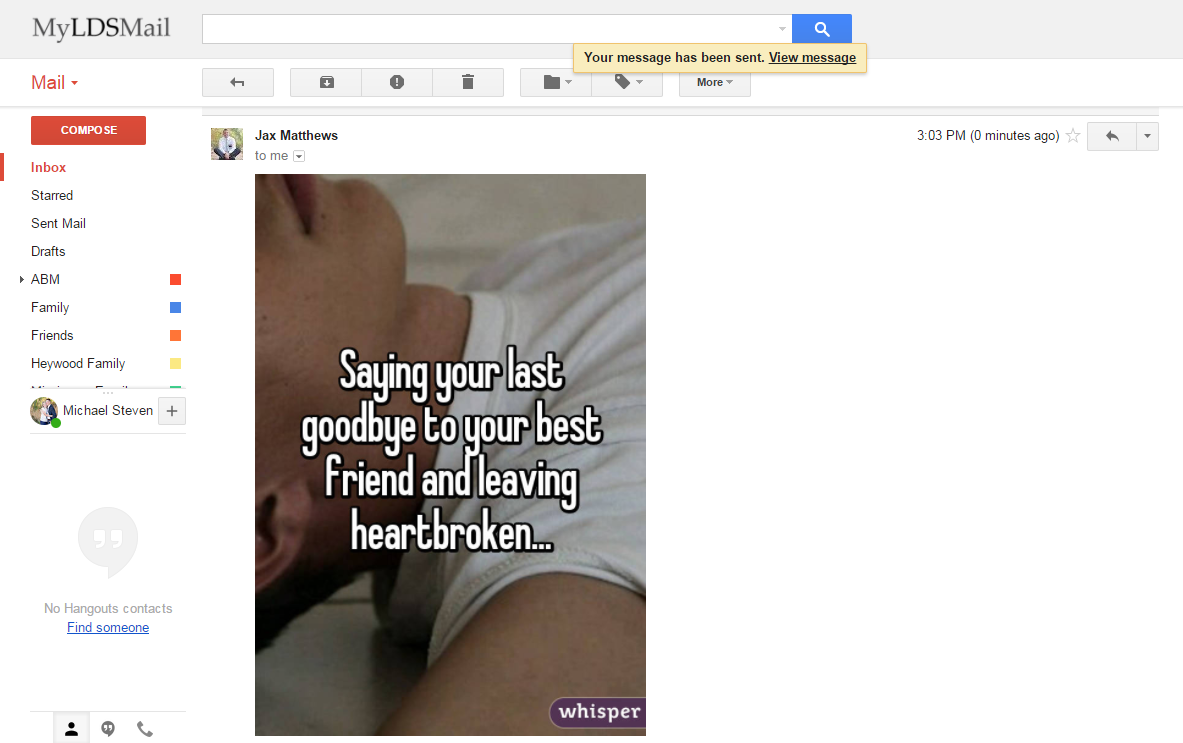Switch to Hangouts conversations tab icon
Image resolution: width=1183 pixels, height=743 pixels.
(x=108, y=729)
